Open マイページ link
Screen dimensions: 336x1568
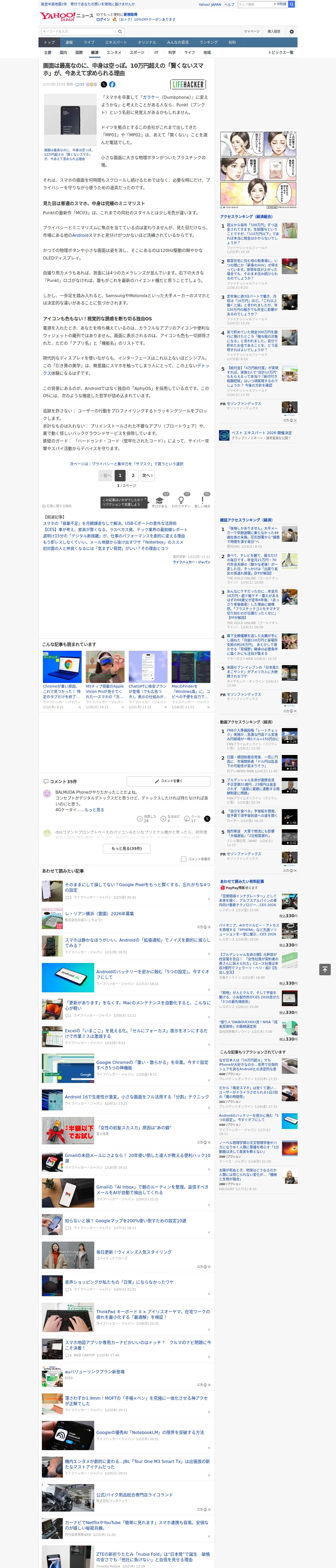(251, 32)
